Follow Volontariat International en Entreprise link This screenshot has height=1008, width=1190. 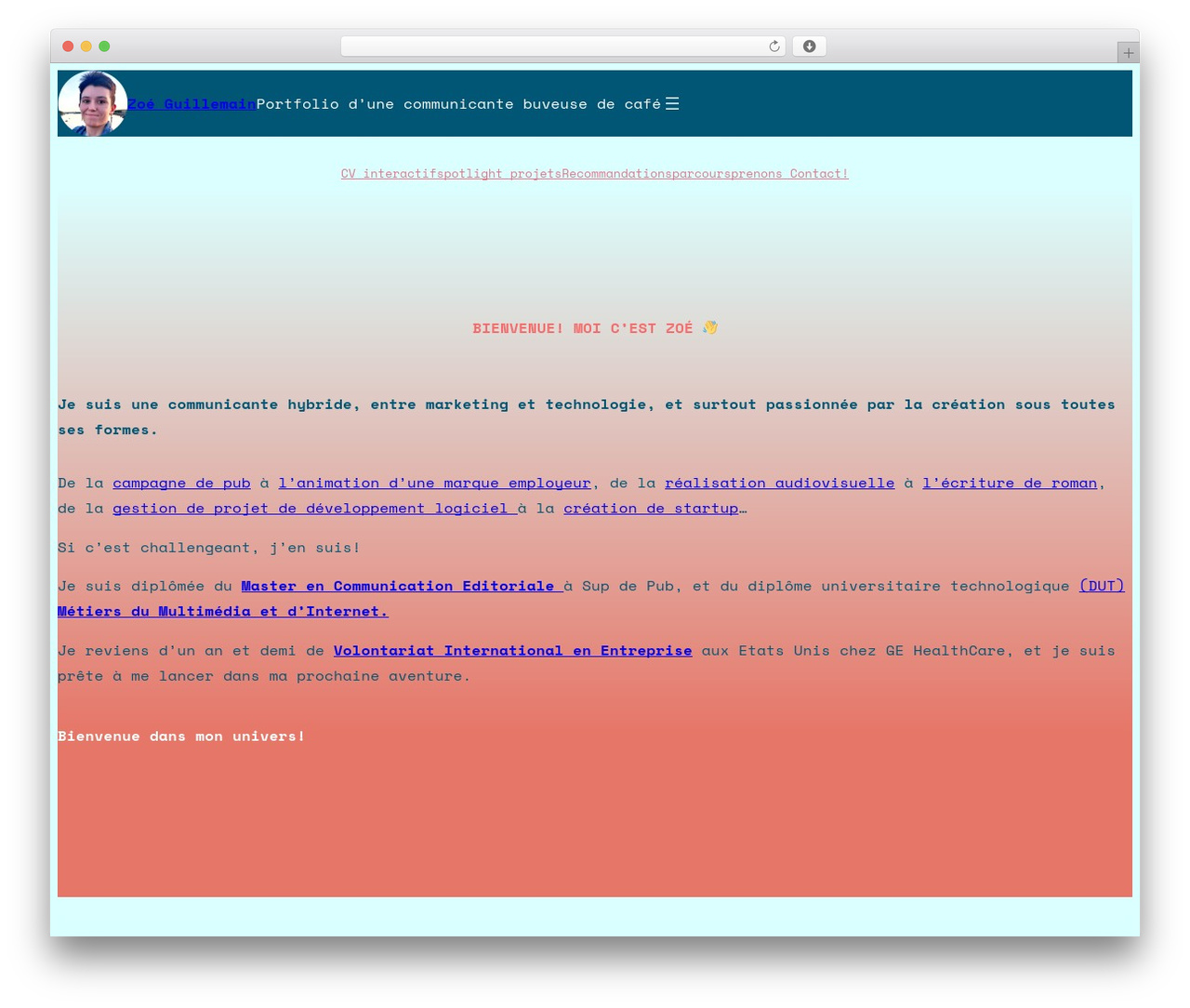pos(512,651)
